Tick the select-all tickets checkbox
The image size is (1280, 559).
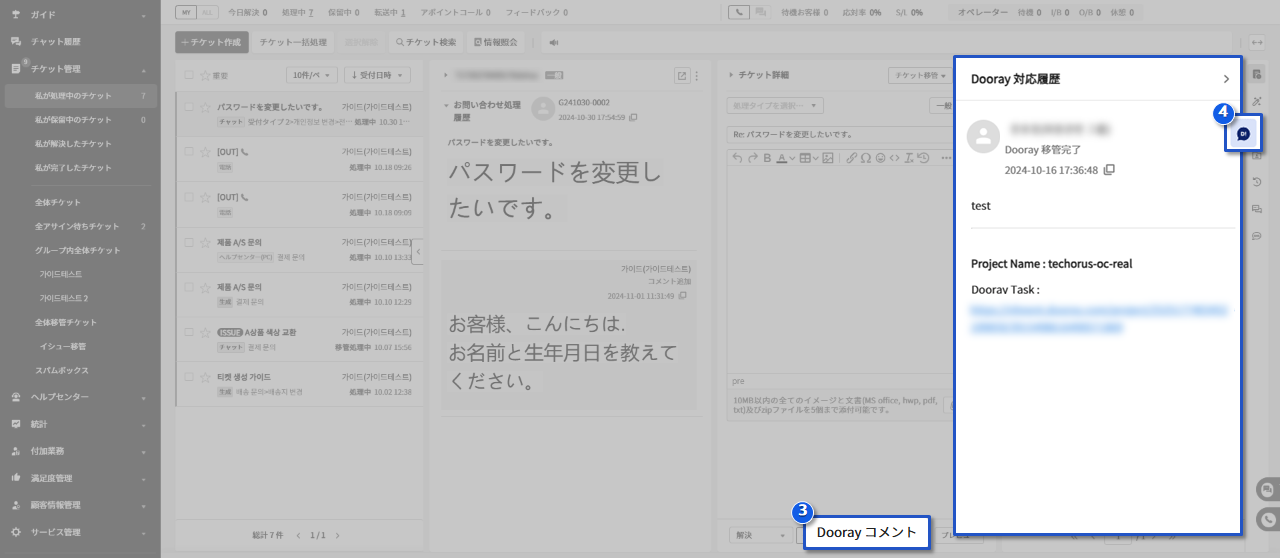tap(189, 75)
